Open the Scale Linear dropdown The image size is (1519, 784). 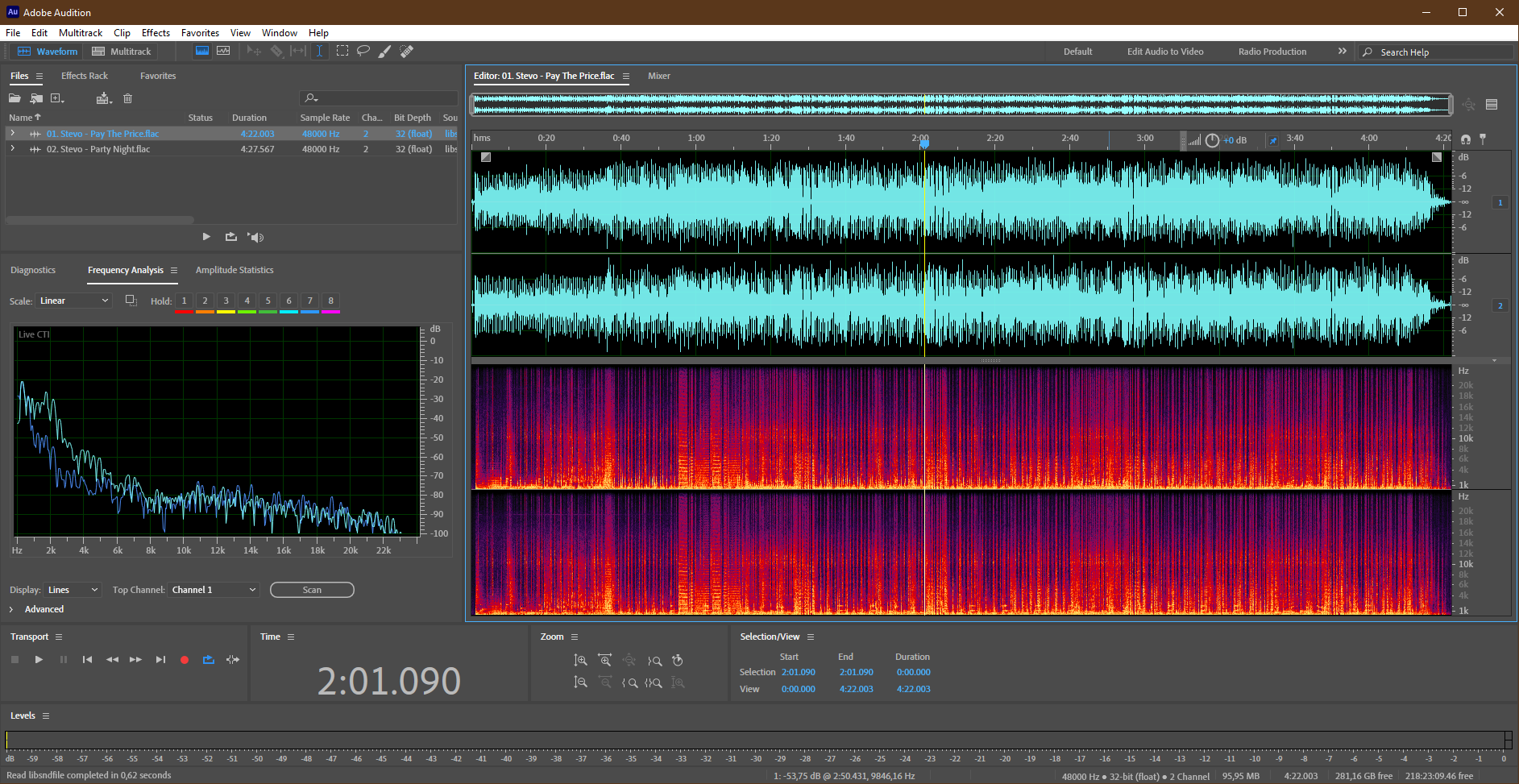click(74, 301)
